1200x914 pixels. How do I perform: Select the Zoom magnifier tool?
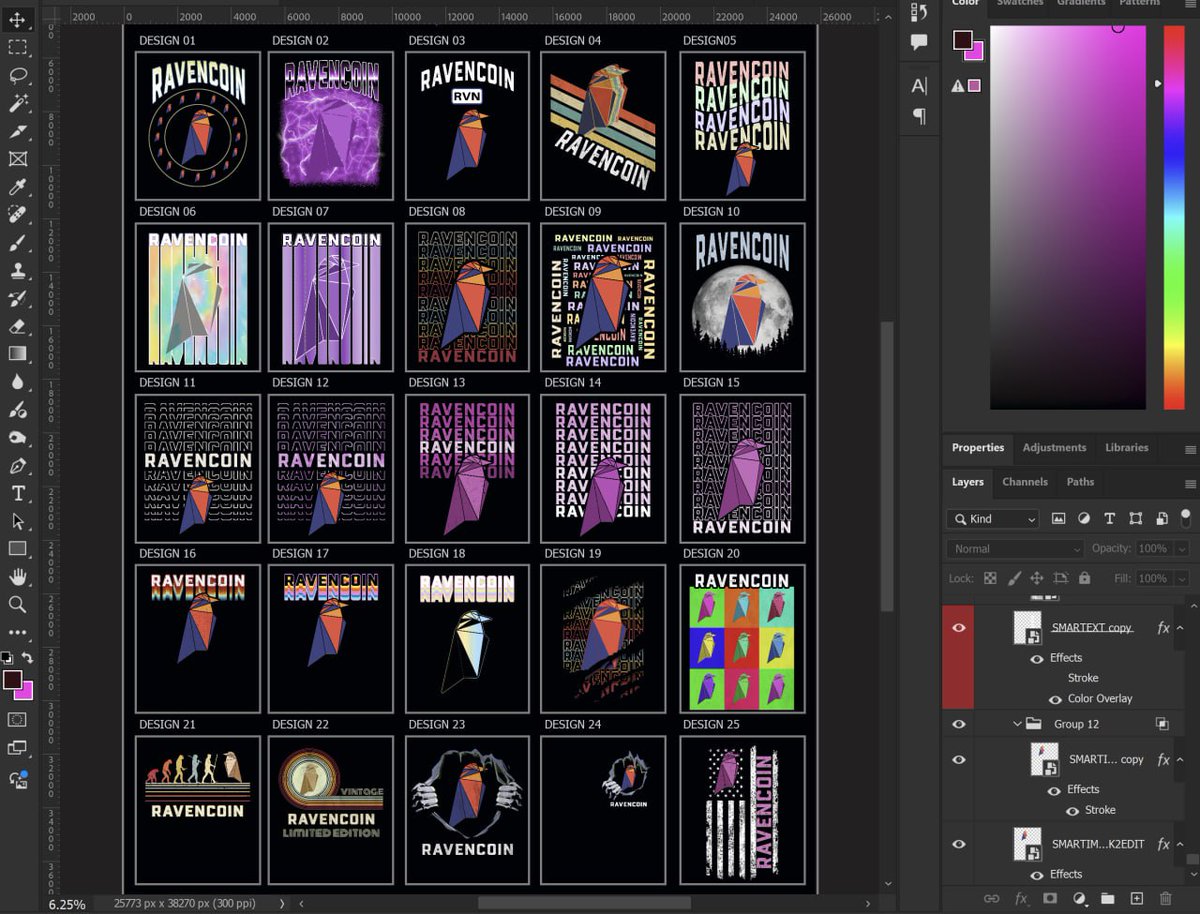[x=18, y=604]
